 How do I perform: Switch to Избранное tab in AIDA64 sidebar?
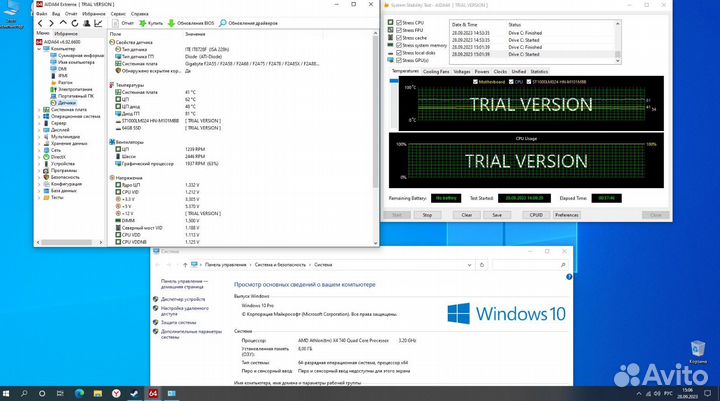point(66,34)
